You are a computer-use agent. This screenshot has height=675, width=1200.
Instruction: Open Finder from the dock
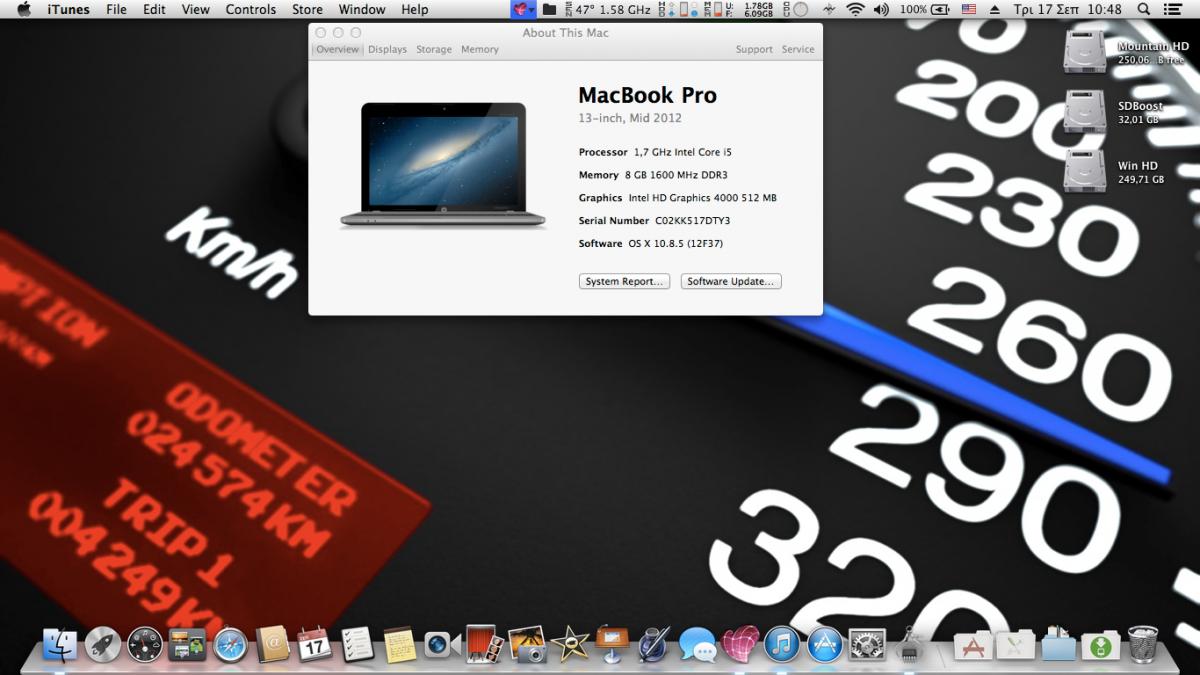click(61, 645)
